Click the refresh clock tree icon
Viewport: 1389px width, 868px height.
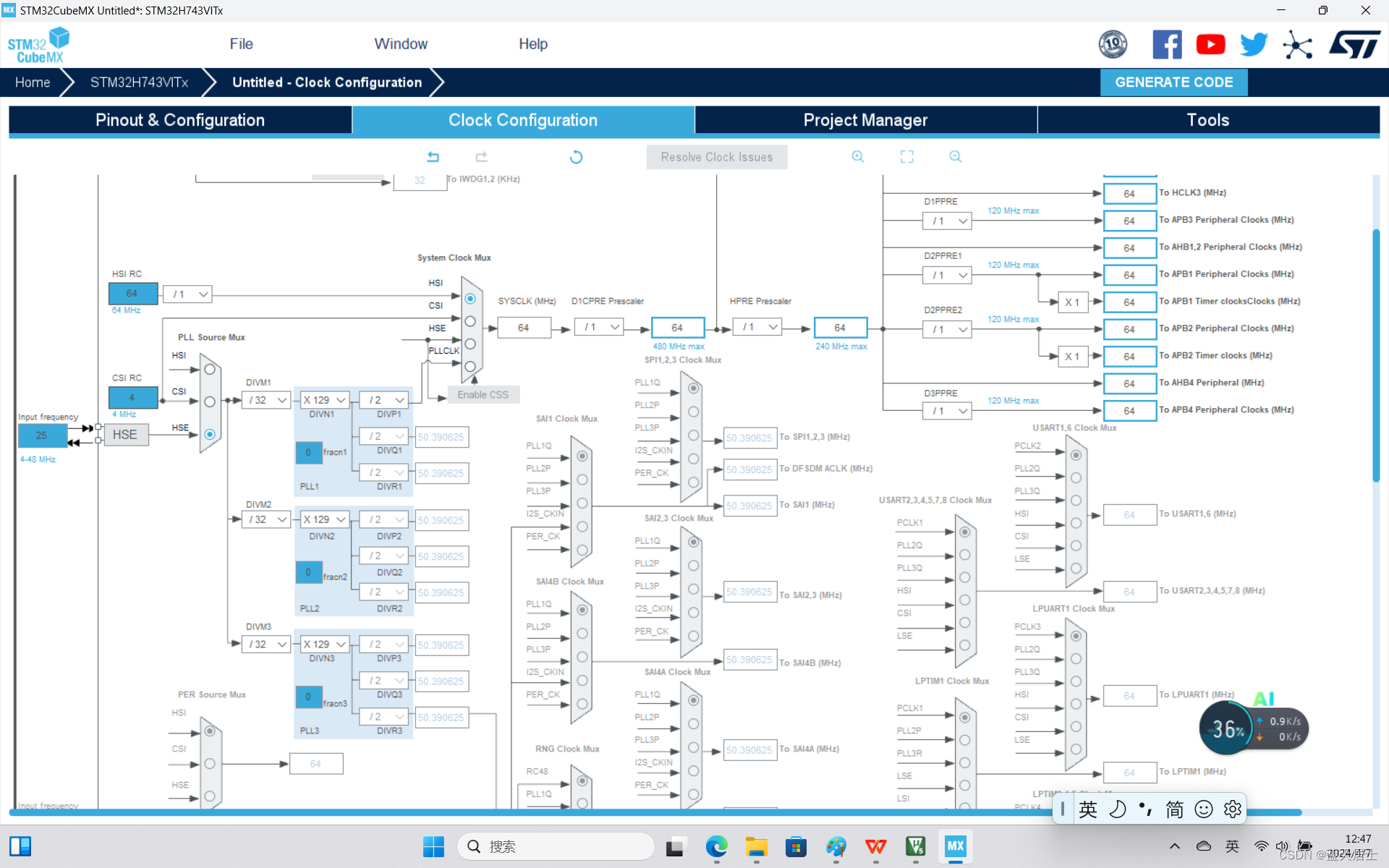pos(576,157)
